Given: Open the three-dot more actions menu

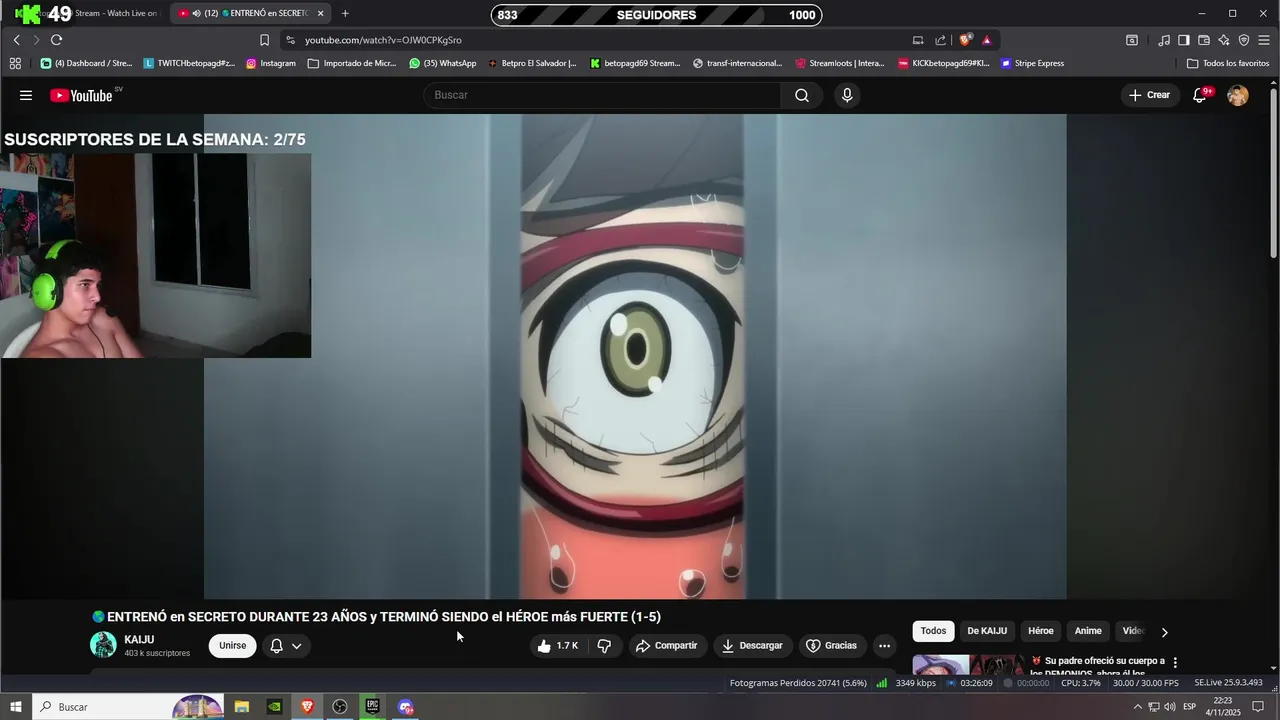Looking at the screenshot, I should pos(884,646).
